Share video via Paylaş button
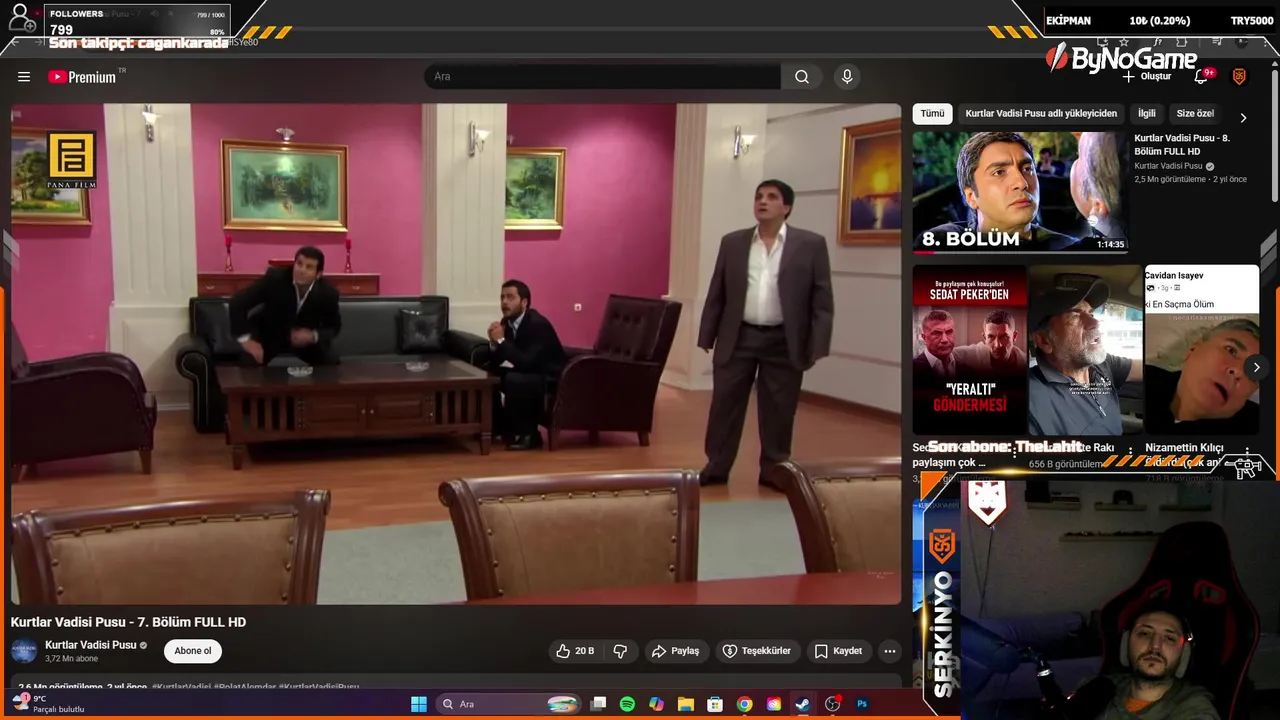1280x720 pixels. point(675,651)
